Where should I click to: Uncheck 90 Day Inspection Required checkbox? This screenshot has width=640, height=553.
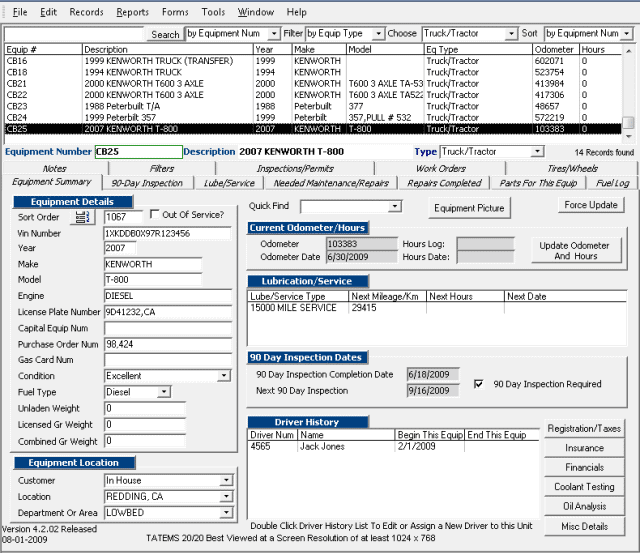click(478, 384)
